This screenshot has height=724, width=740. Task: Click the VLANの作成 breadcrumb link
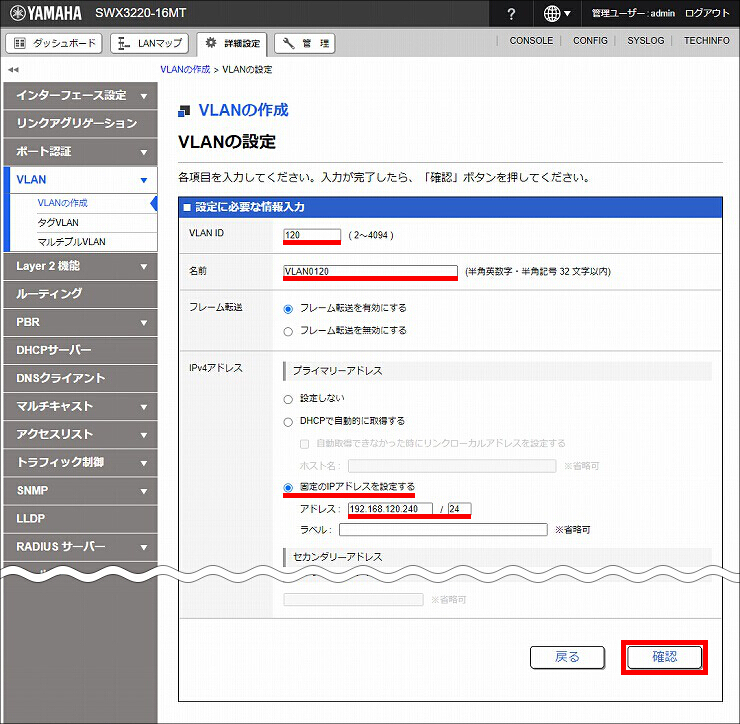pos(185,69)
